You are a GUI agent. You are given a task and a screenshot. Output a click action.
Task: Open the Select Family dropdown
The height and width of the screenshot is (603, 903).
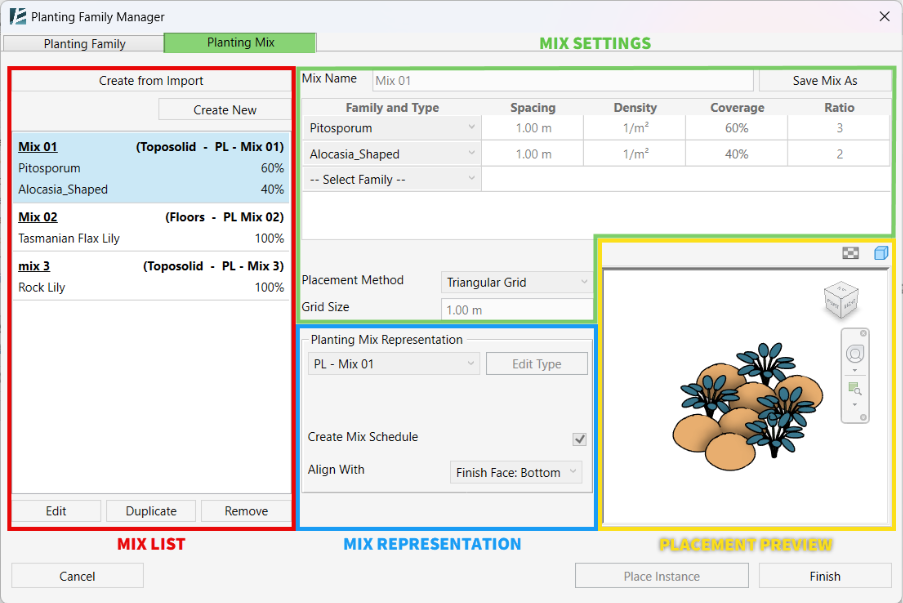[472, 180]
